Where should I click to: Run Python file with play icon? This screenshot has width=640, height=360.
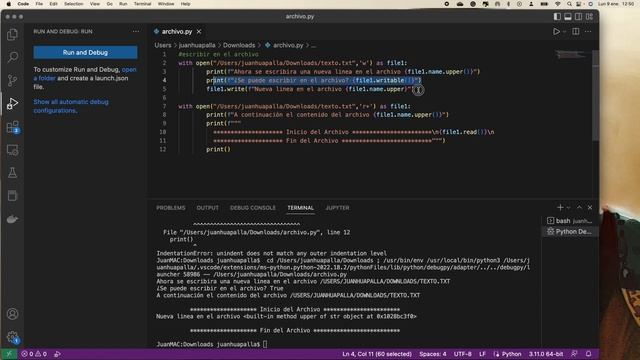pyautogui.click(x=556, y=31)
